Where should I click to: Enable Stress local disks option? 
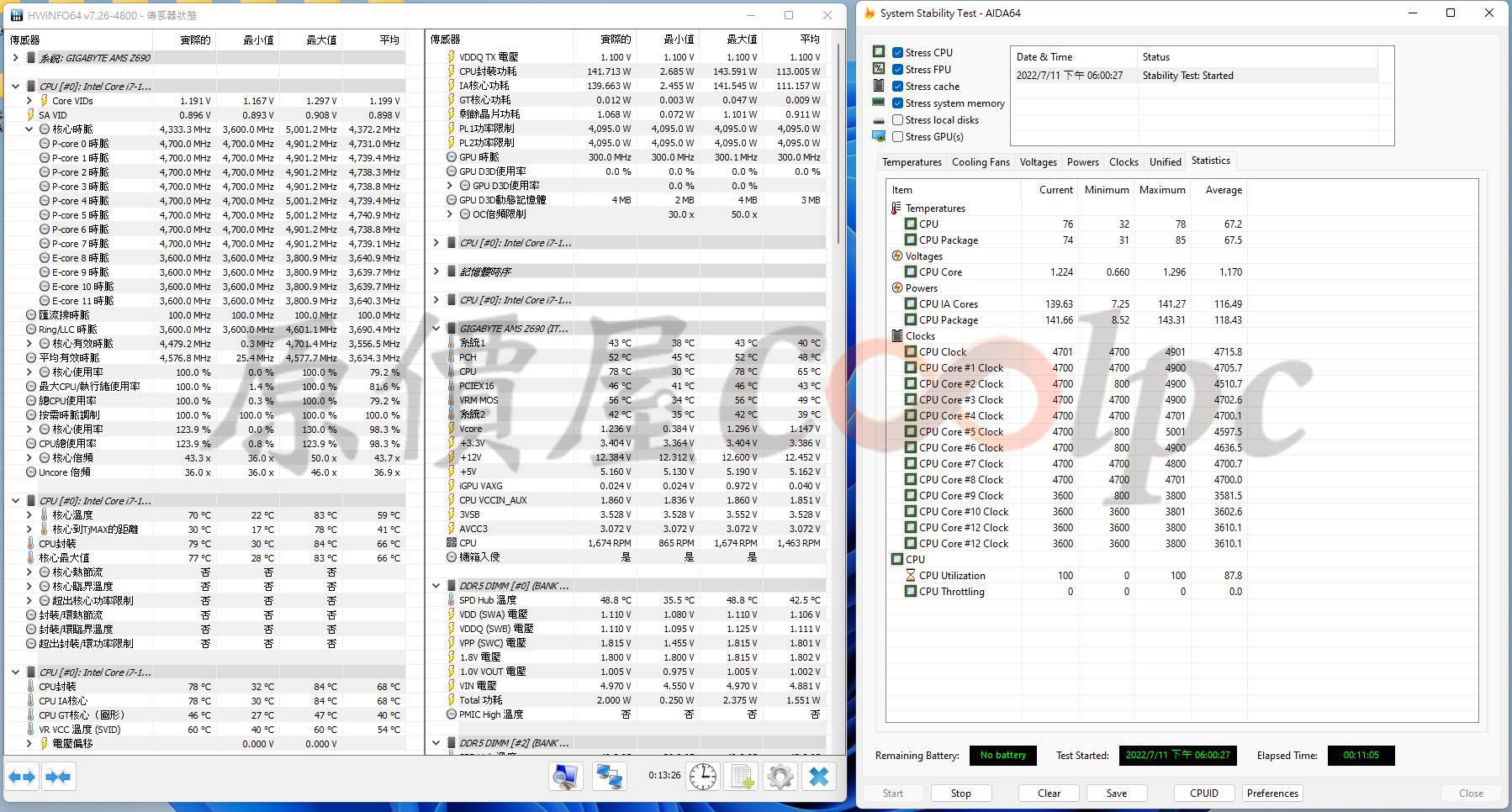click(x=897, y=120)
